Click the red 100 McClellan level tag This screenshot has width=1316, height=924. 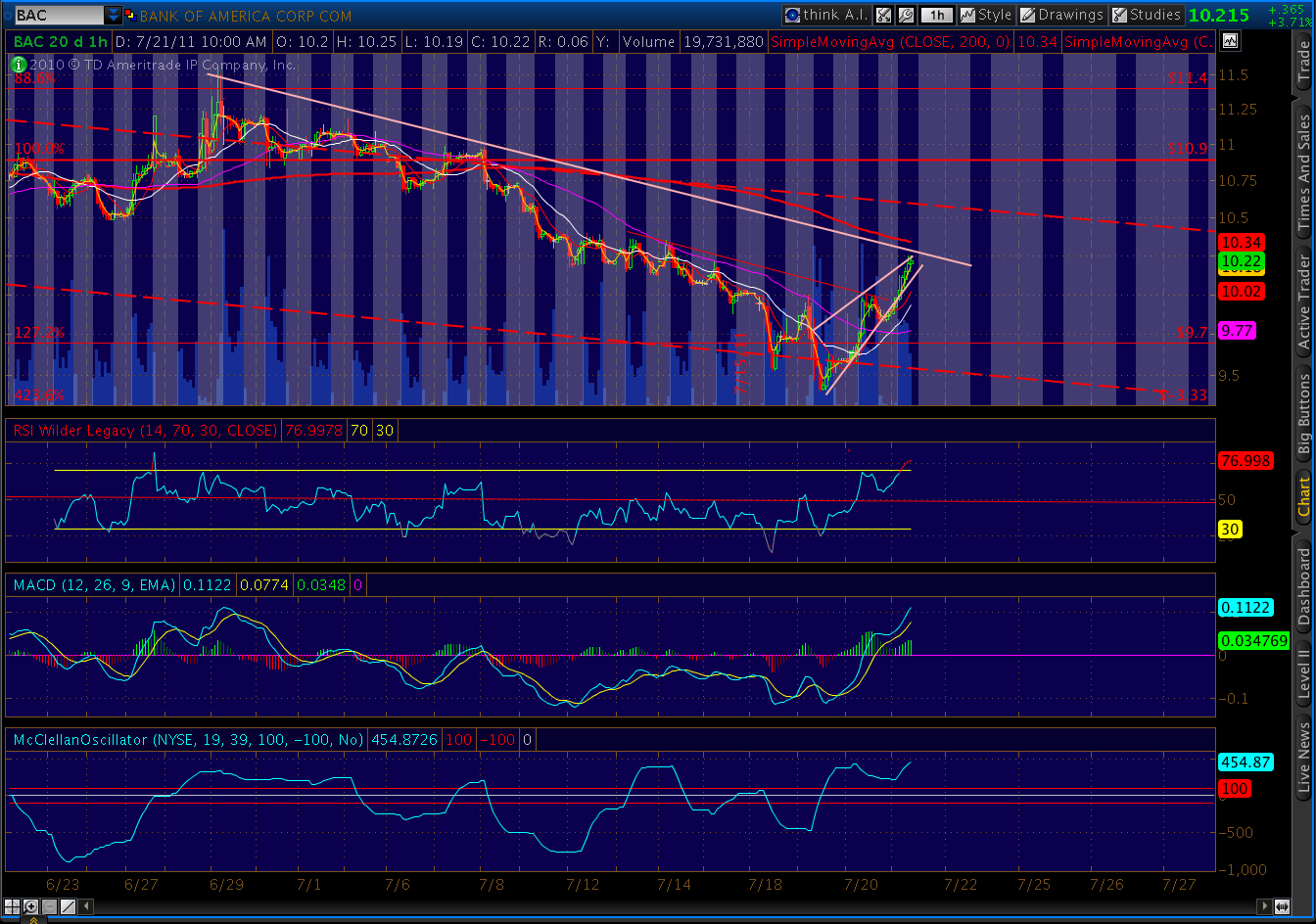coord(1234,789)
